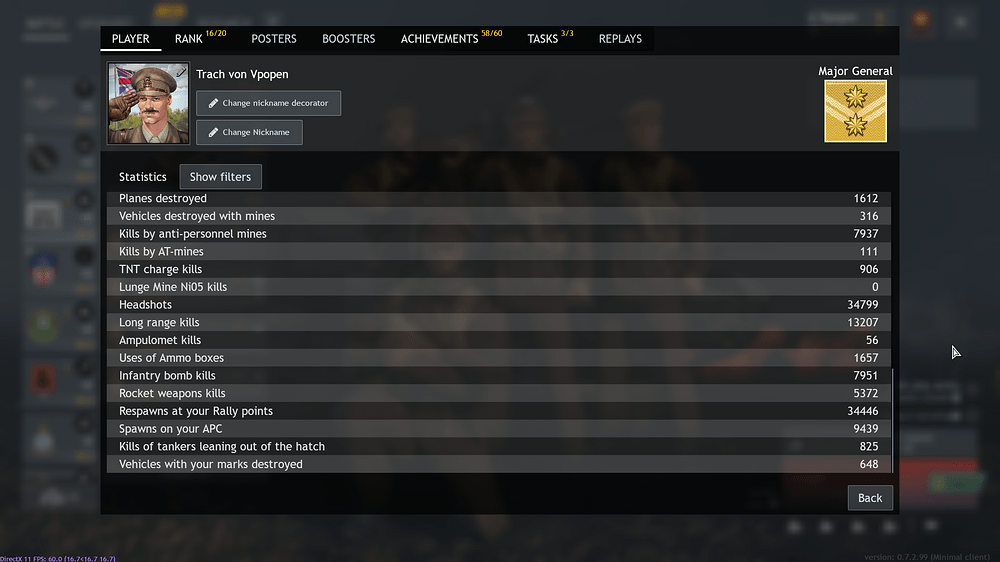Open the PLAYER tab
The image size is (1000, 562).
[x=131, y=39]
